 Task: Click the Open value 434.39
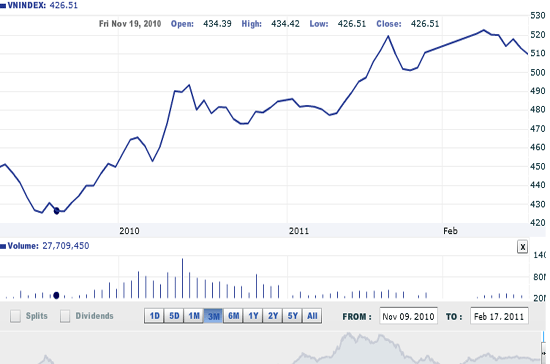217,24
